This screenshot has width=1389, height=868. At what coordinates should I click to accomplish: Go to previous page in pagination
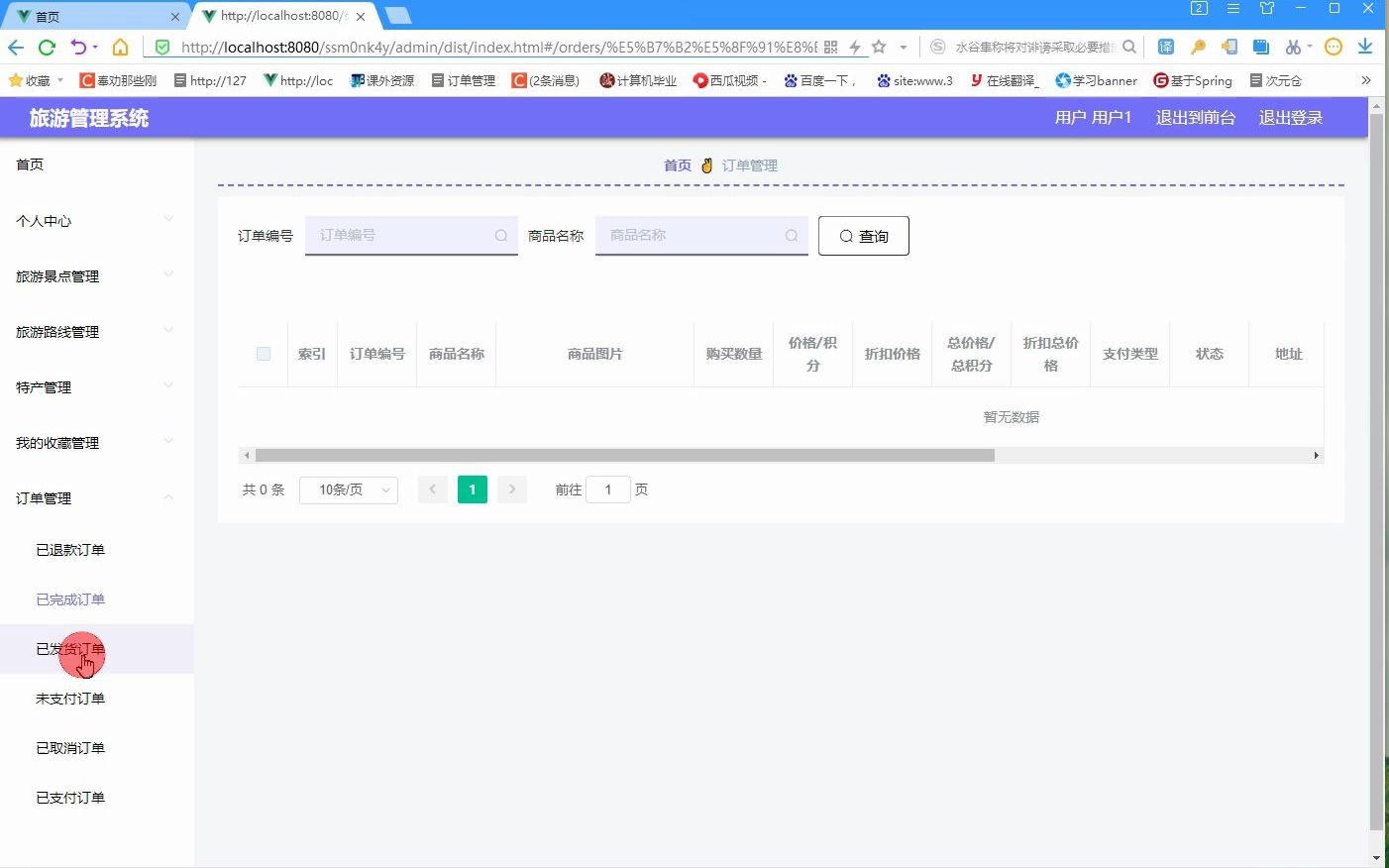[x=433, y=489]
